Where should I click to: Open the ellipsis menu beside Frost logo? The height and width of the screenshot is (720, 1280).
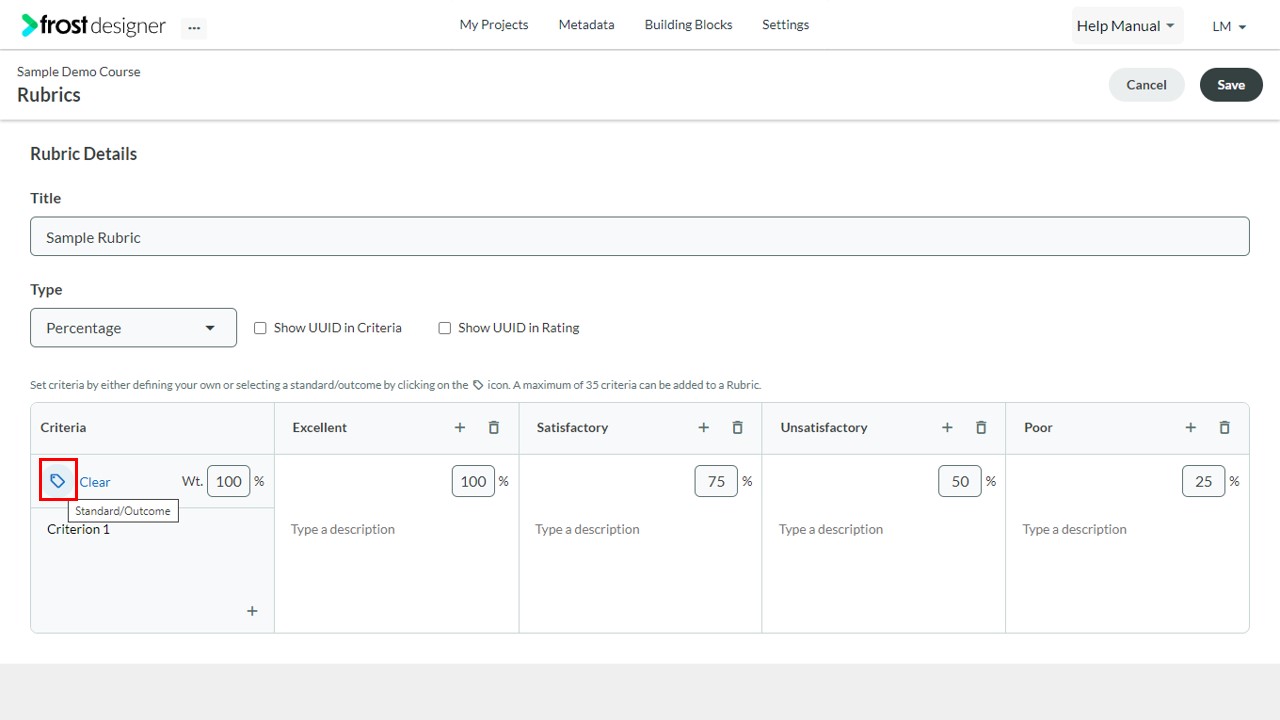[194, 28]
